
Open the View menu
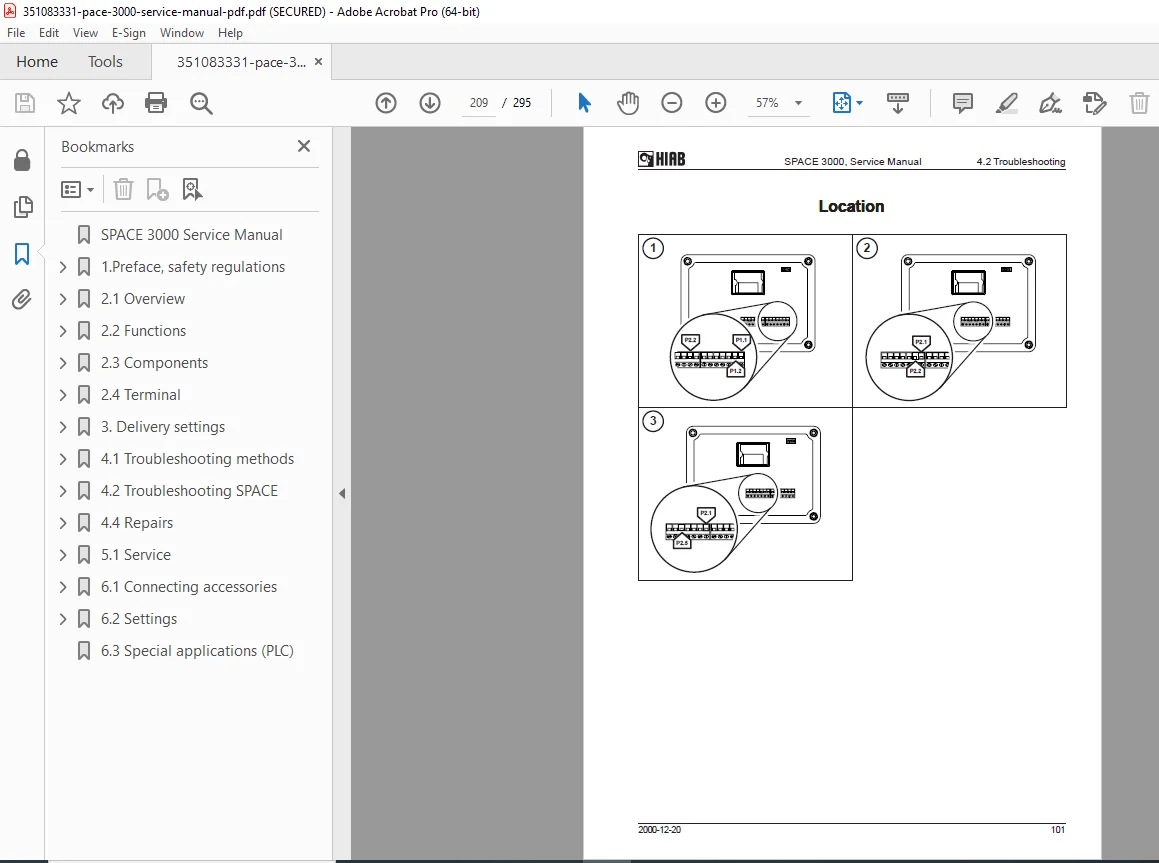point(85,33)
